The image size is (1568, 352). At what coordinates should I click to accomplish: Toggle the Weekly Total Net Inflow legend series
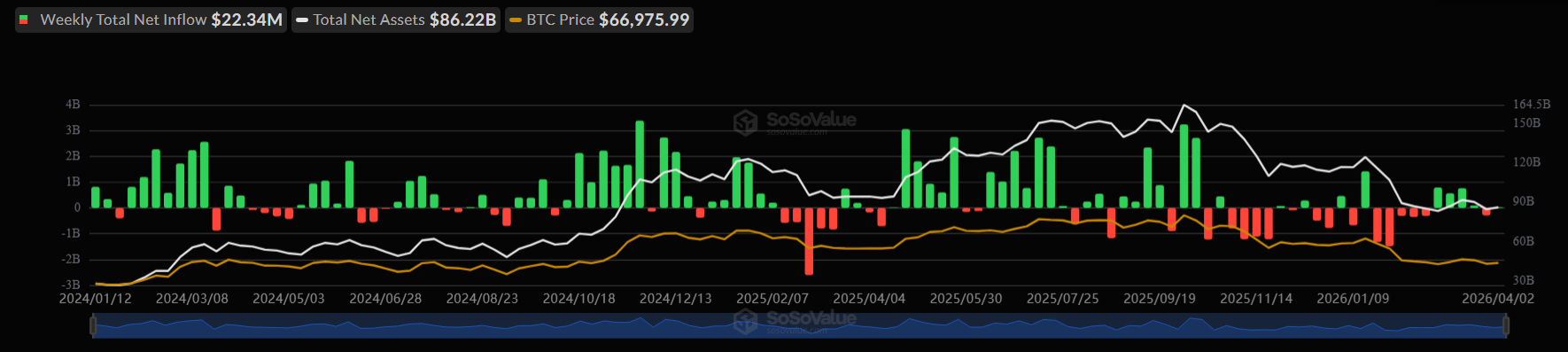[x=151, y=20]
